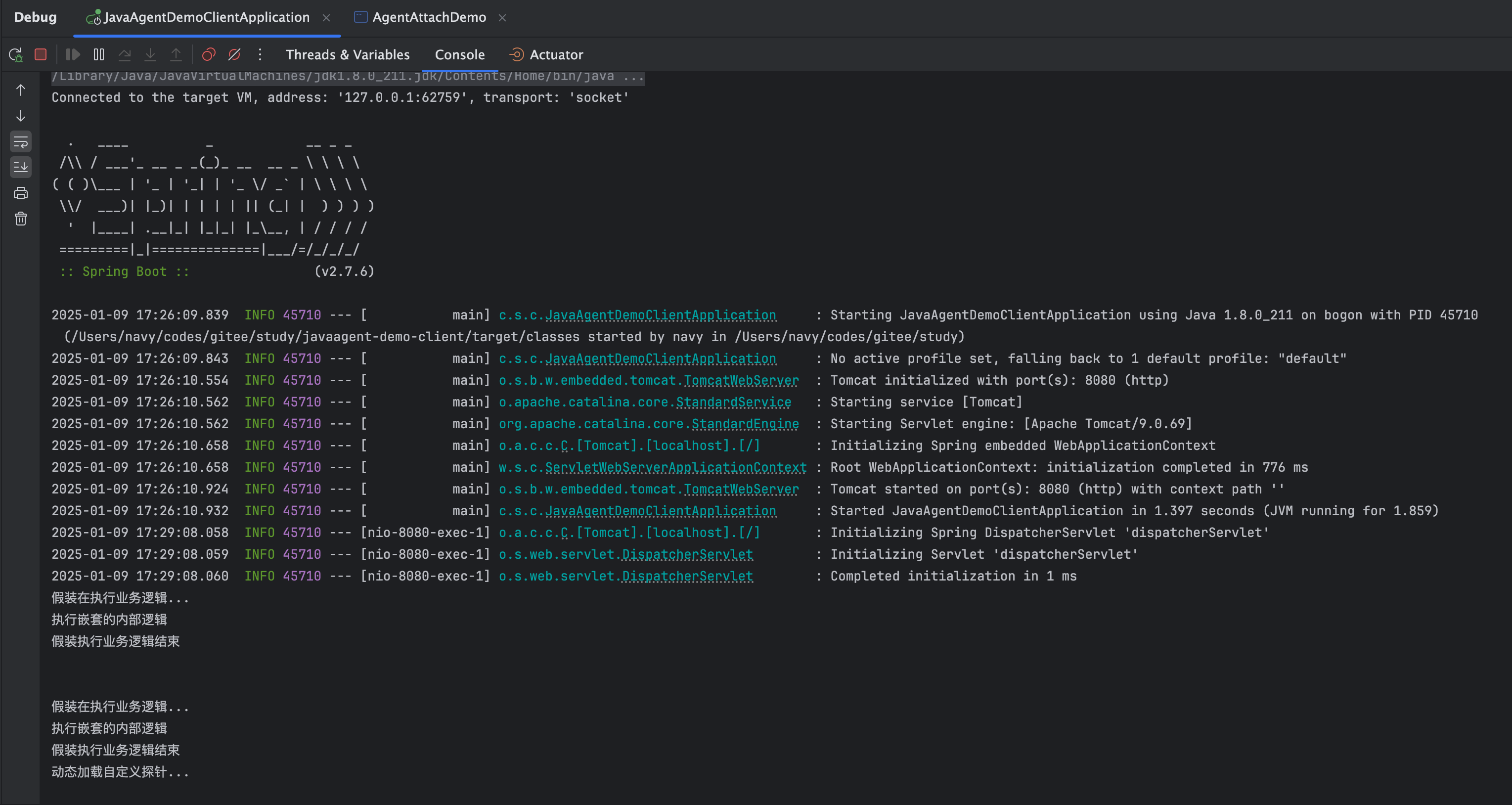Resume program execution
This screenshot has height=805, width=1512.
(73, 54)
